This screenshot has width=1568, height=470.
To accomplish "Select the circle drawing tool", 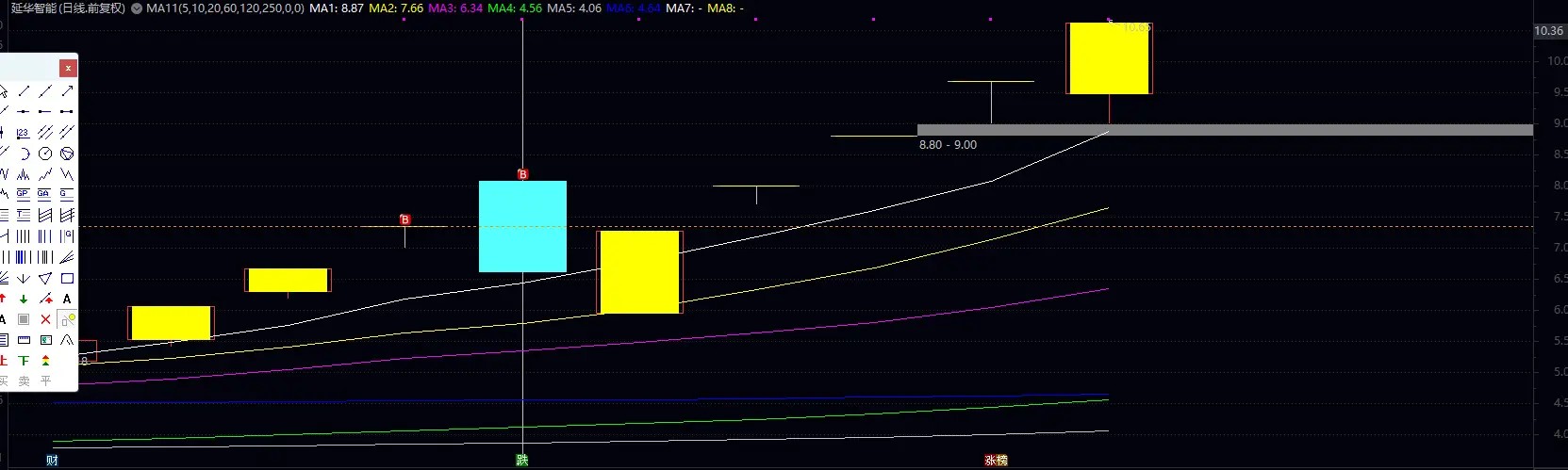I will coord(44,154).
